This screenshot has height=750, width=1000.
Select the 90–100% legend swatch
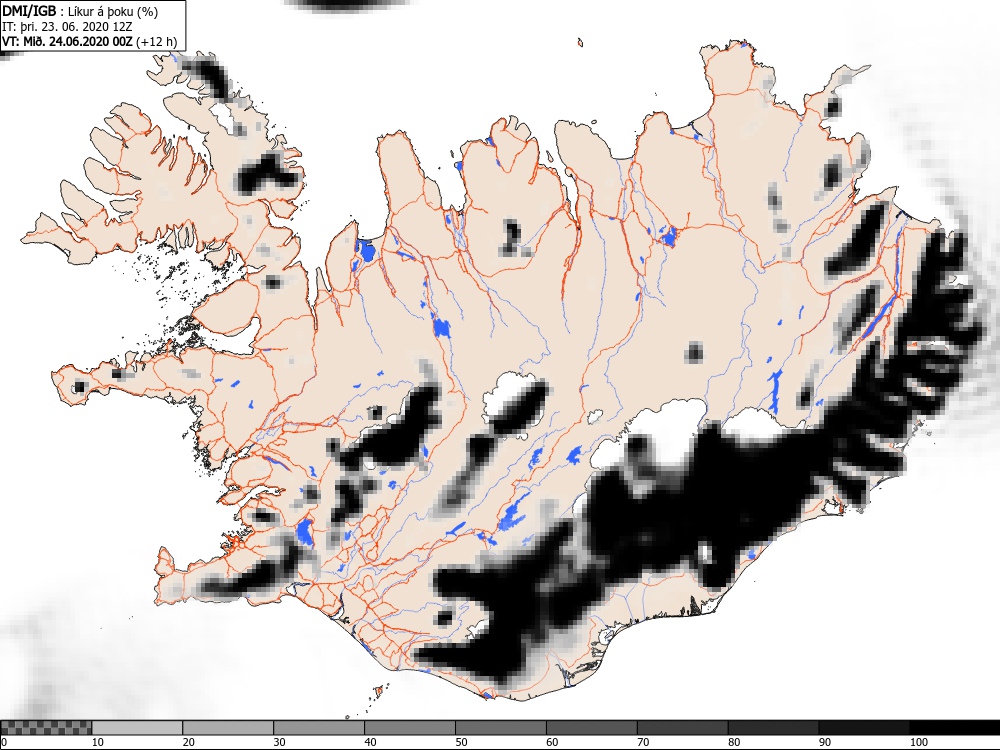click(864, 728)
